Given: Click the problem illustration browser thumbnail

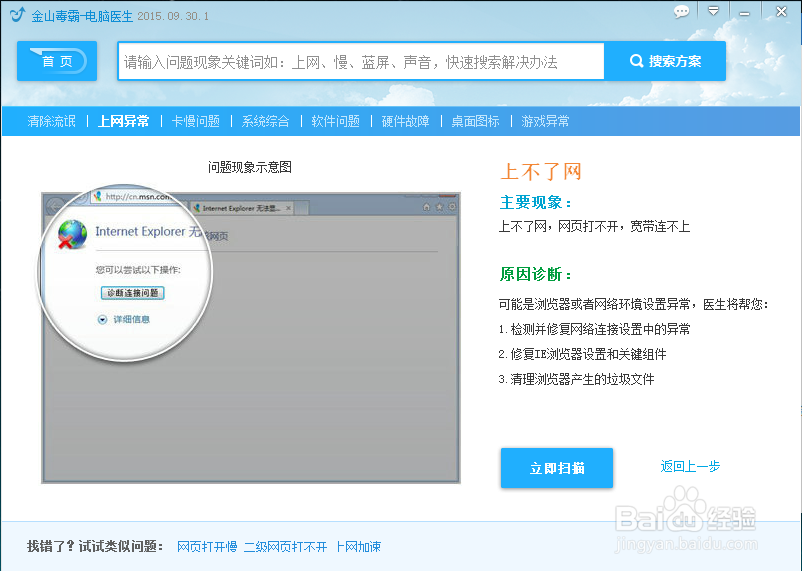Looking at the screenshot, I should tap(251, 338).
